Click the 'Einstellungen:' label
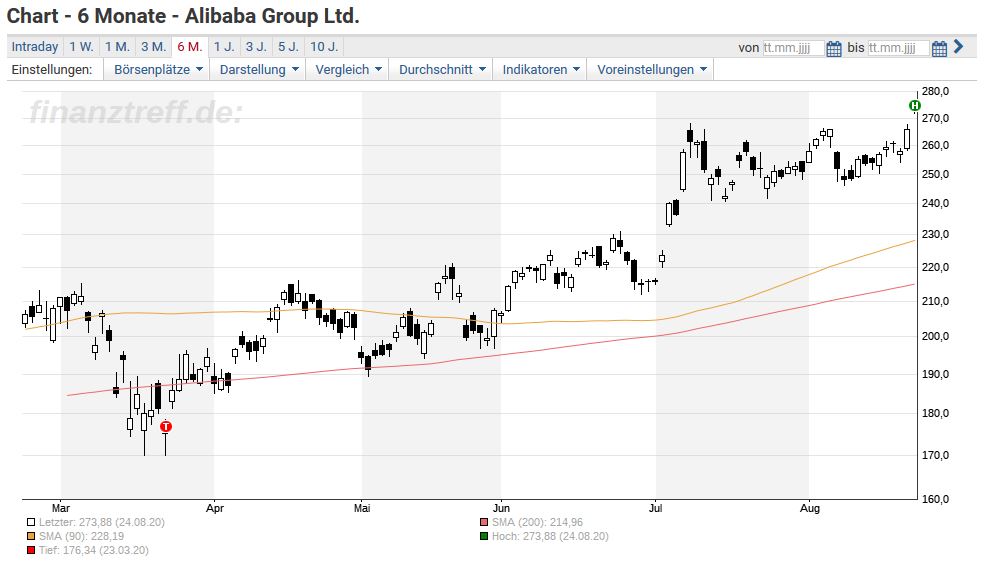The height and width of the screenshot is (561, 990). (x=52, y=69)
